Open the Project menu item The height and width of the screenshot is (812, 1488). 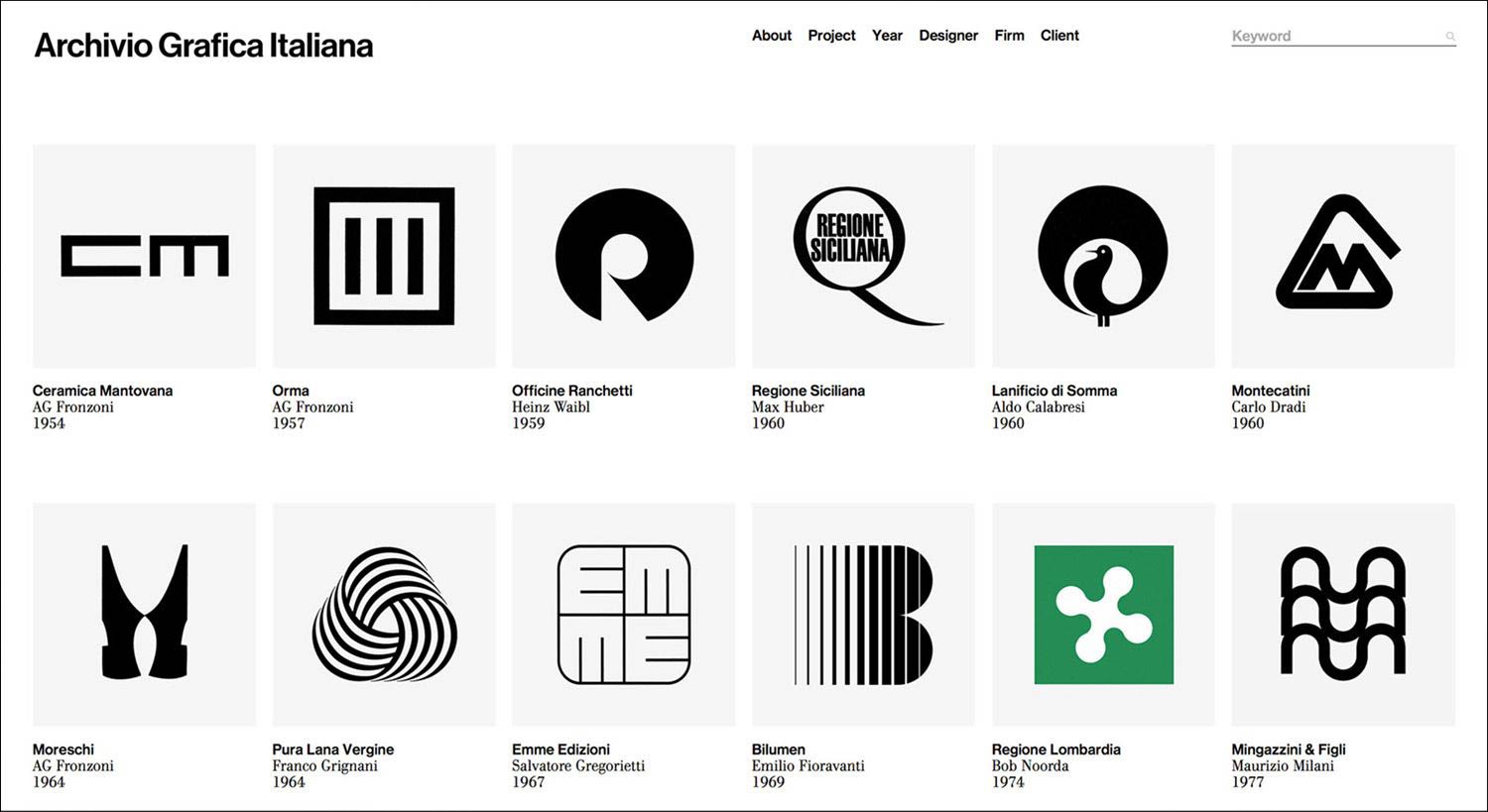pos(831,36)
